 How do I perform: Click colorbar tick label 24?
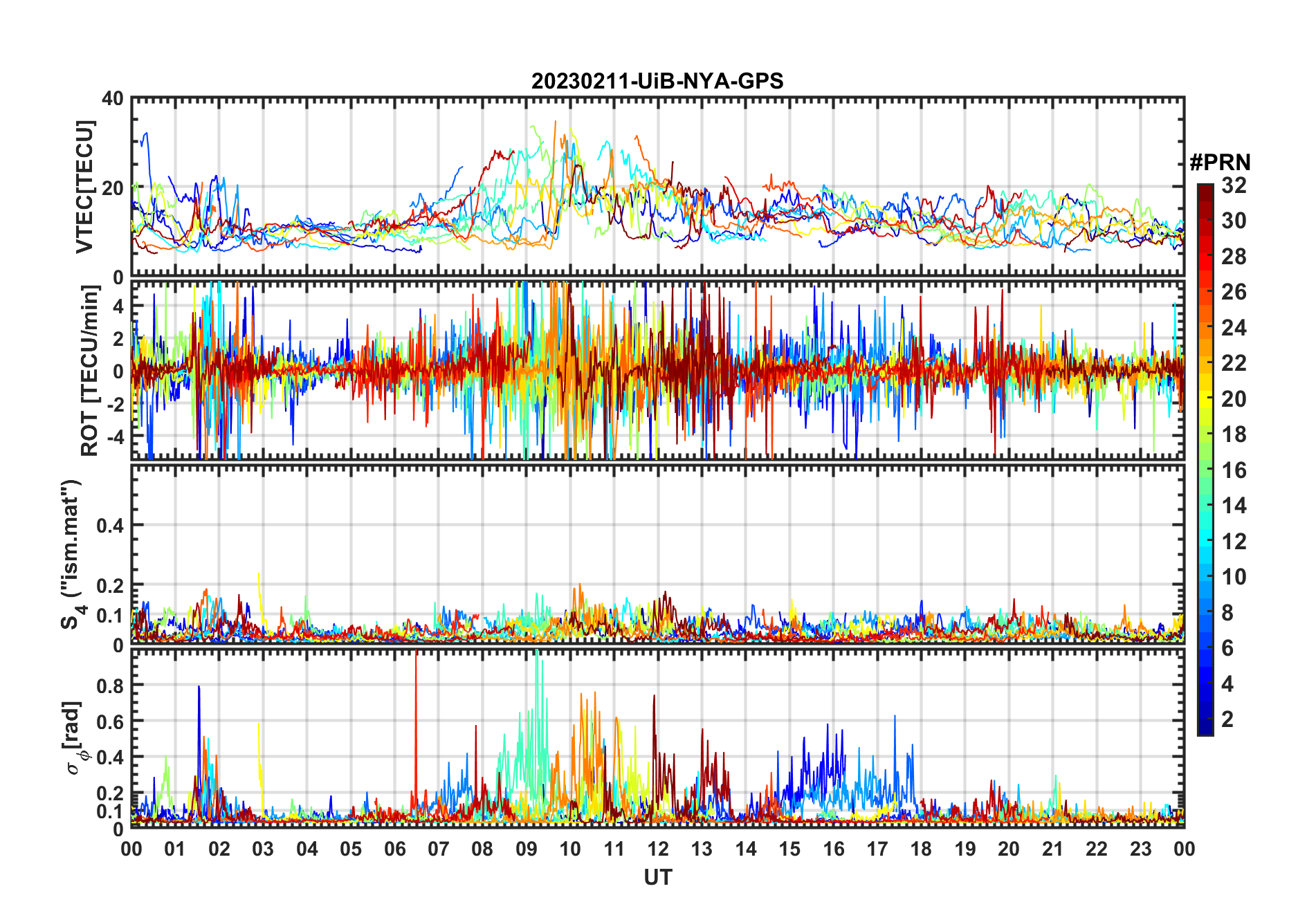1234,328
